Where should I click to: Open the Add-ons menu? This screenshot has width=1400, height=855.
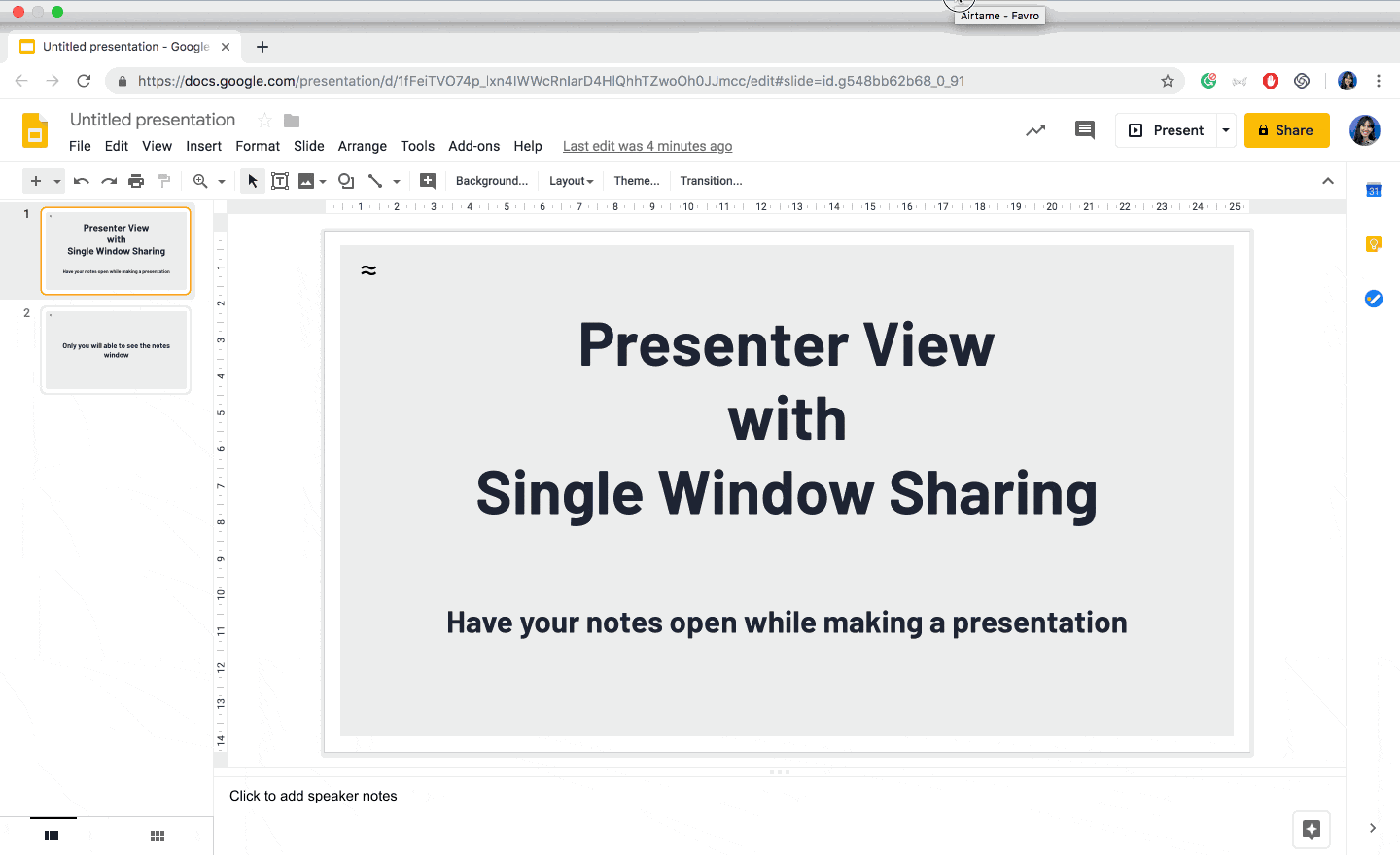474,146
